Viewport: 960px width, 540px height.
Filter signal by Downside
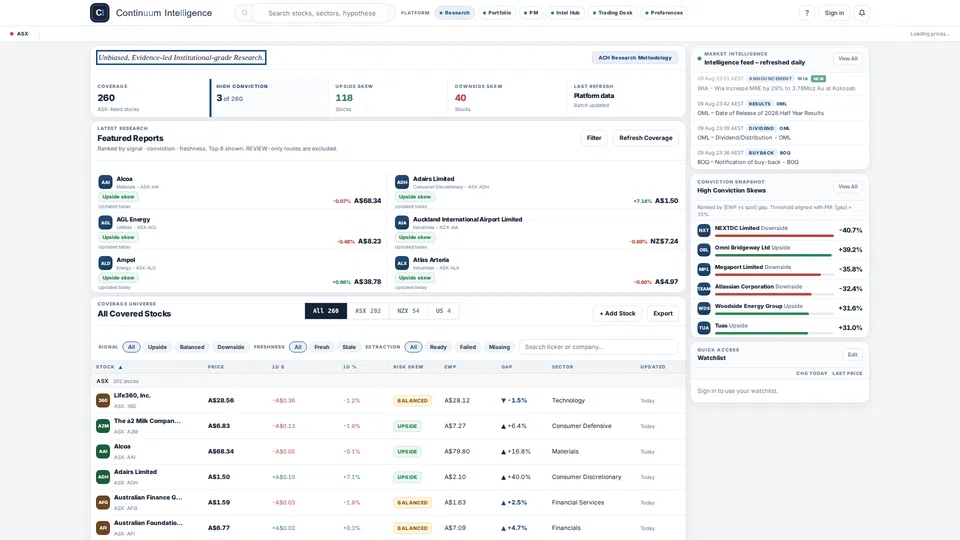coord(231,347)
